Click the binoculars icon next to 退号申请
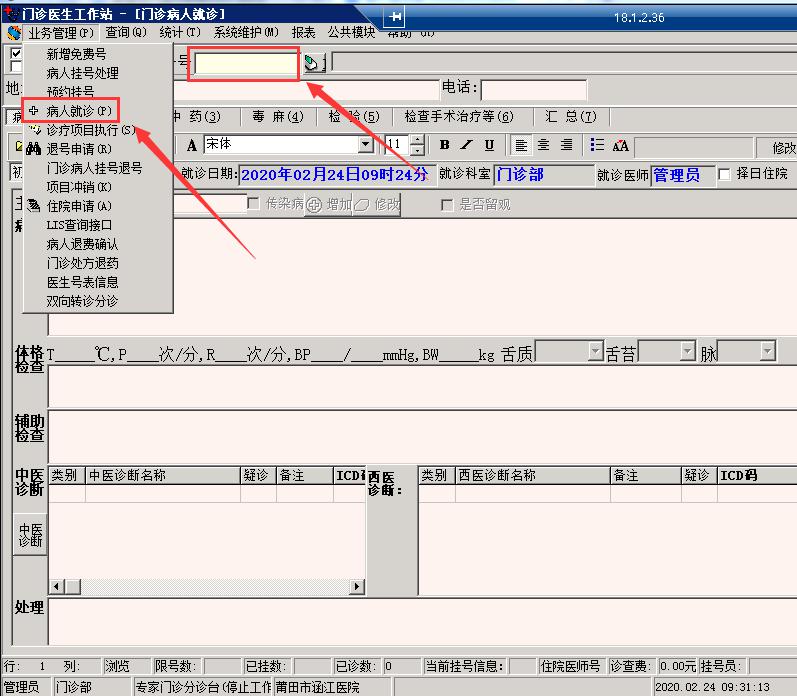 34,149
